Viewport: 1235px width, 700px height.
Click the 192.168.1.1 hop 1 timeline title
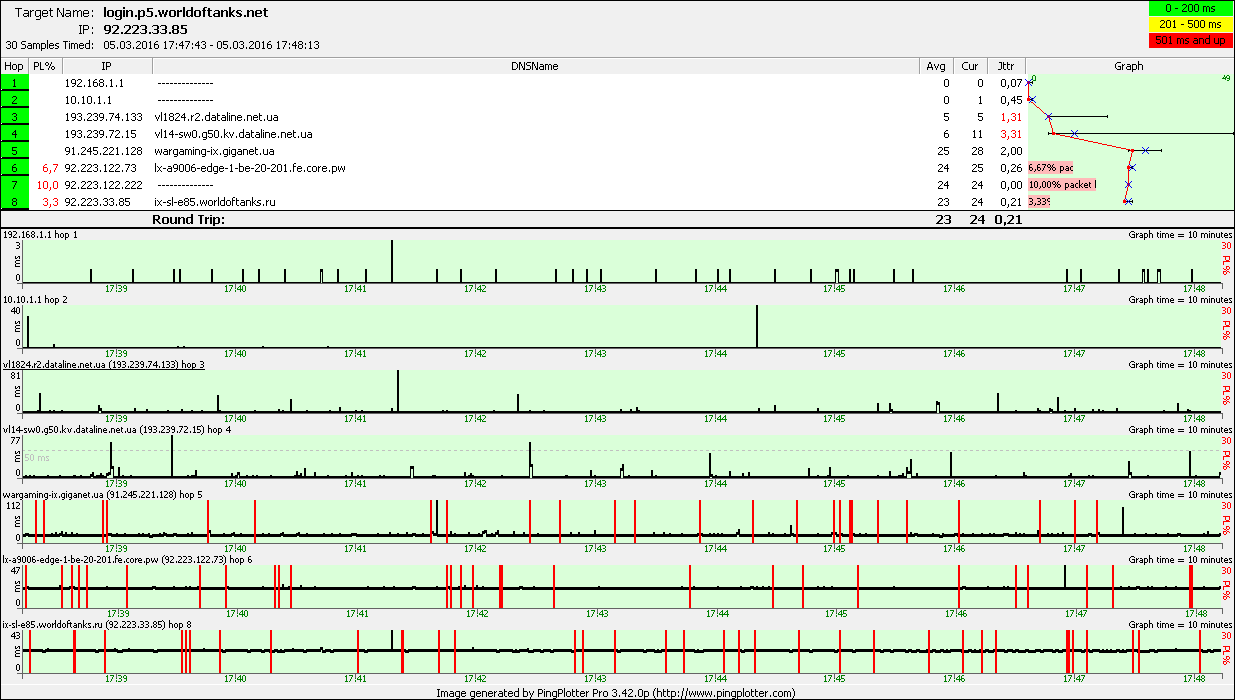[40, 234]
